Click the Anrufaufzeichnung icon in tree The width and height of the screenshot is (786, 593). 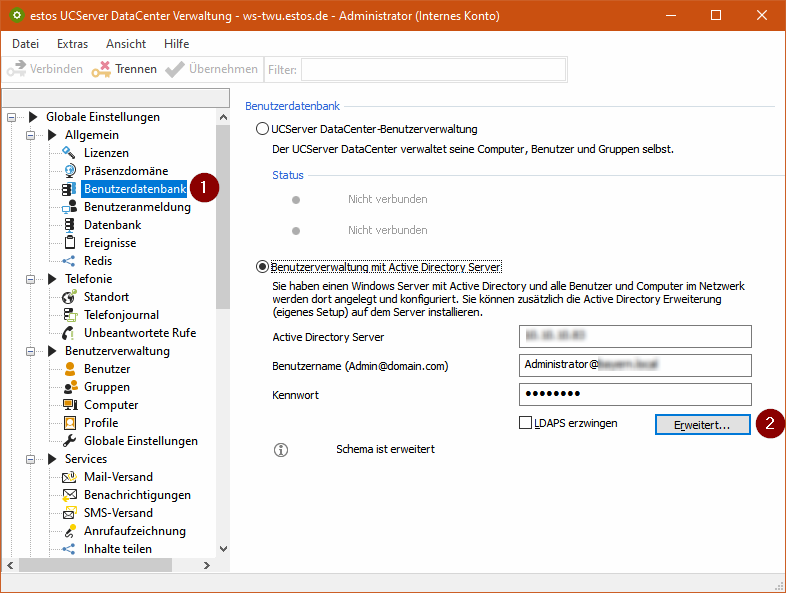point(69,531)
